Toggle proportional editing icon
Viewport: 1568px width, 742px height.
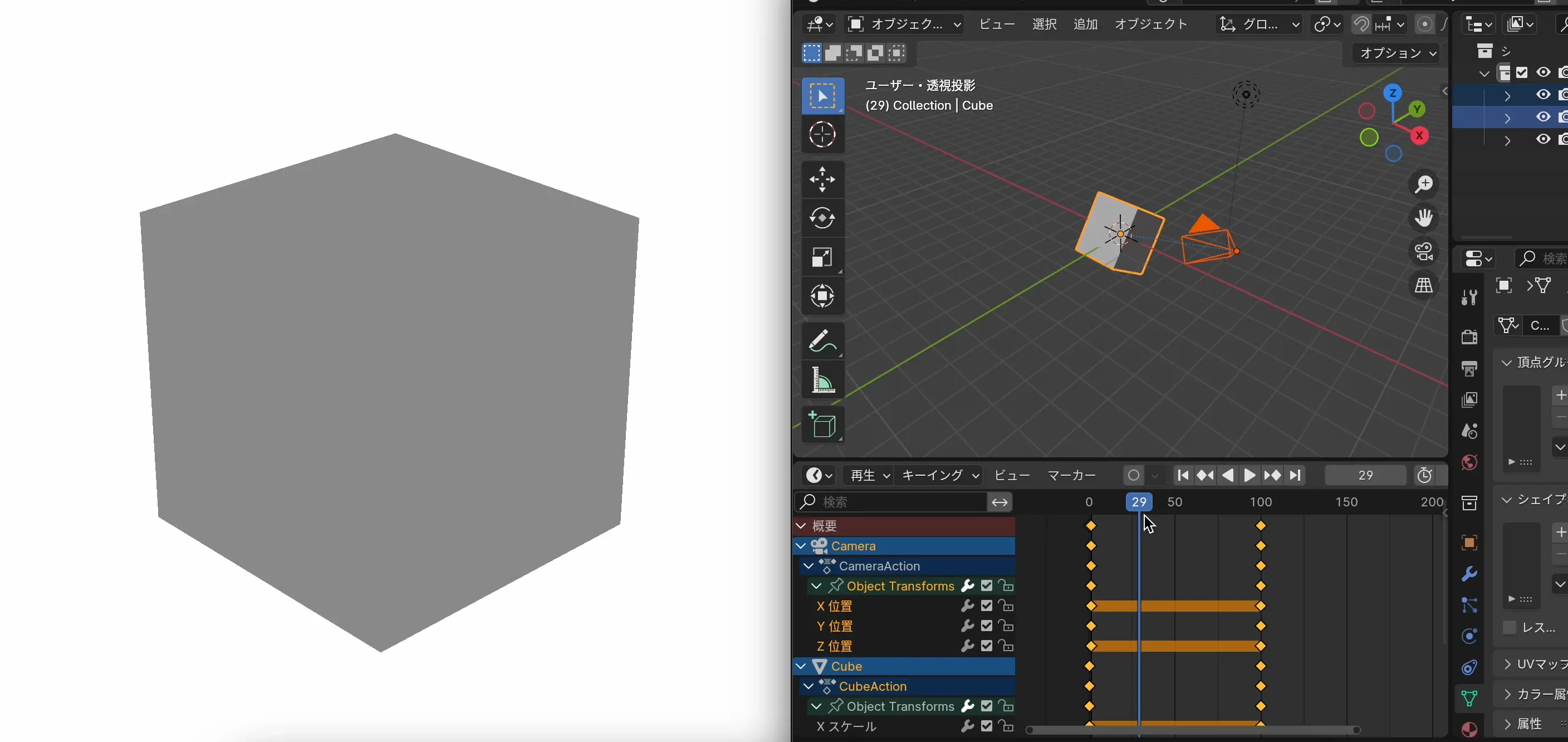[x=1424, y=25]
